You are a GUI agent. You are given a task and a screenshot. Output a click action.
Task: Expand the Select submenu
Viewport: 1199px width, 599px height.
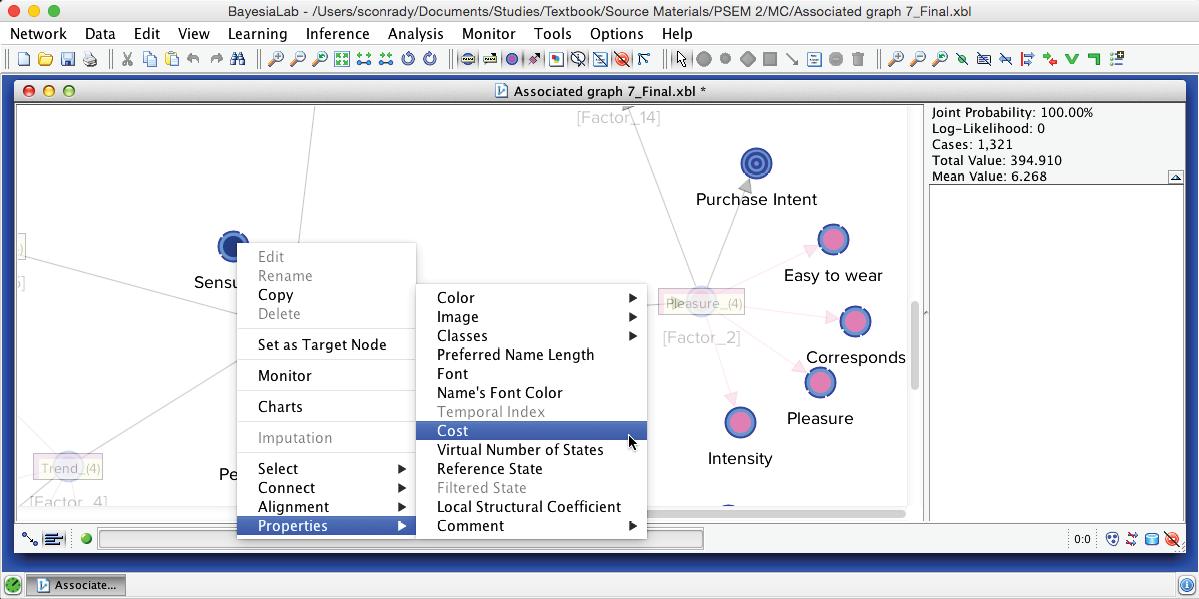327,469
